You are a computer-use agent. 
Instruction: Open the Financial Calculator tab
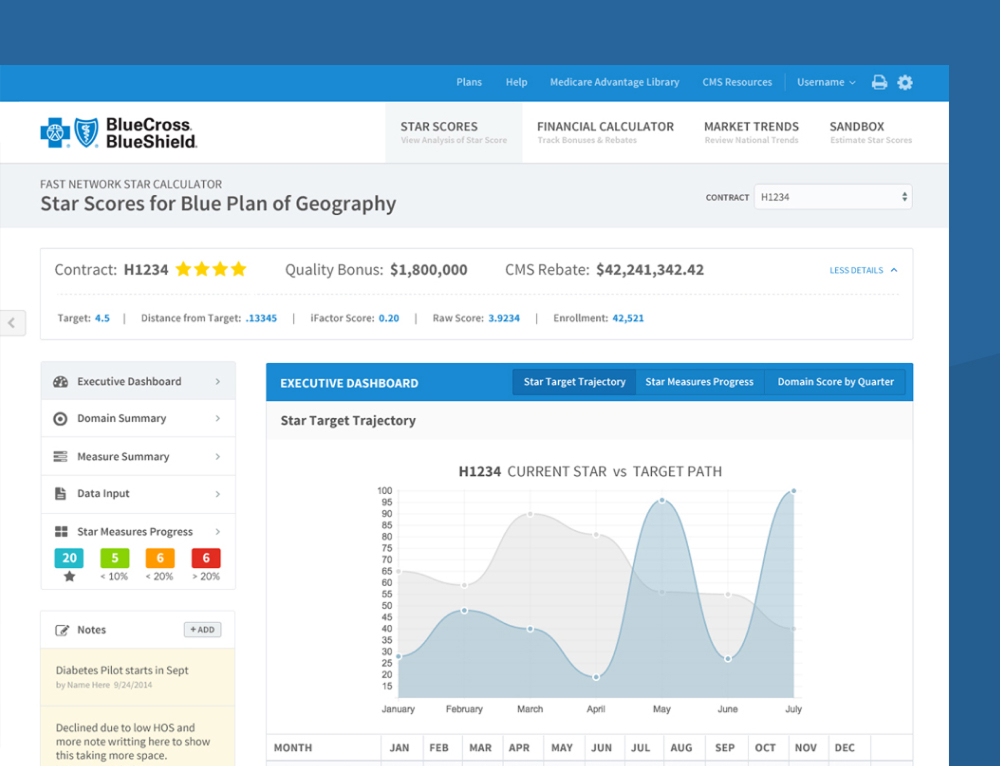pos(605,132)
